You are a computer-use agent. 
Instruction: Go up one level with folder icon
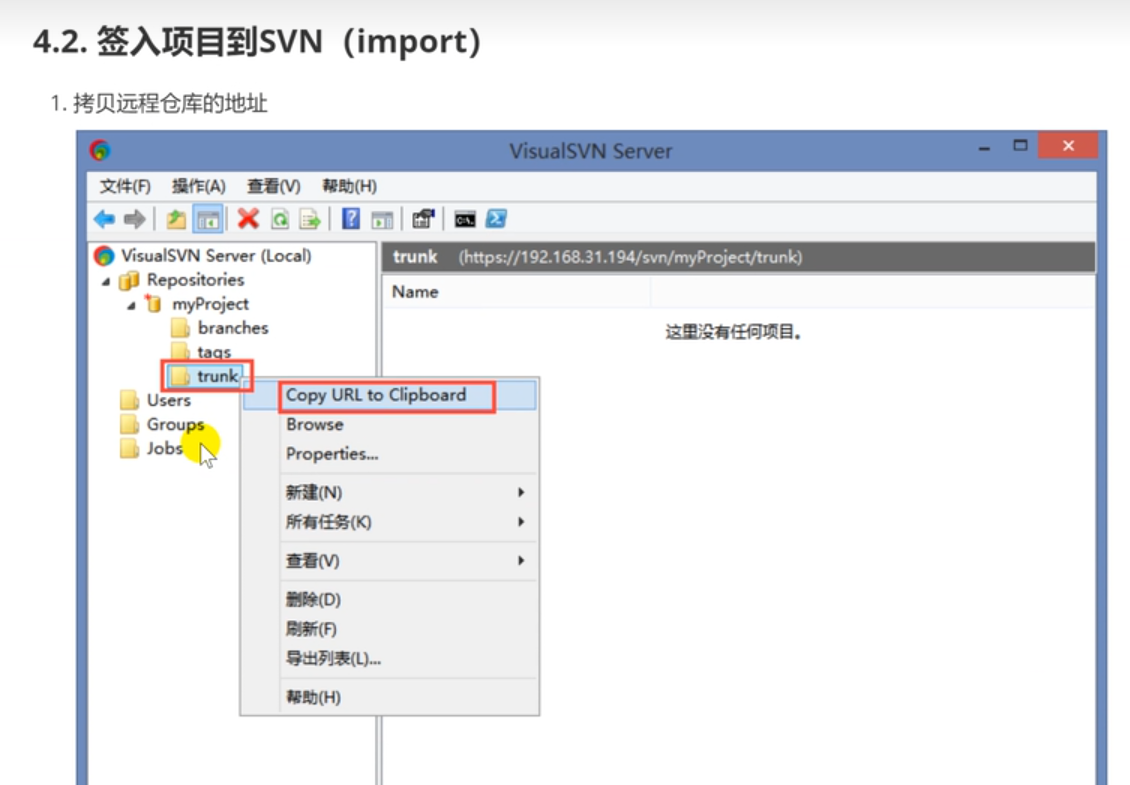tap(176, 219)
